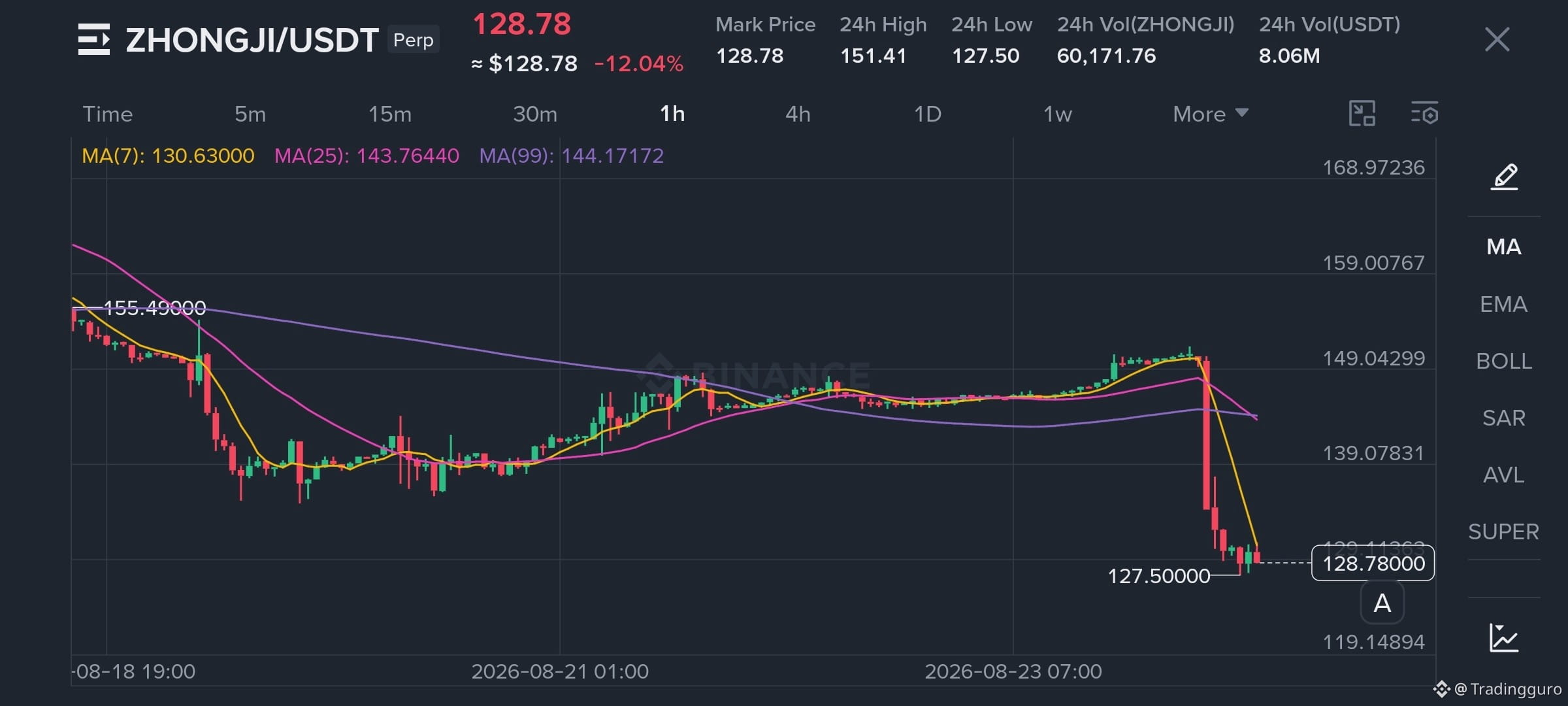Click the MA(25) value label
This screenshot has width=1568, height=706.
point(367,156)
